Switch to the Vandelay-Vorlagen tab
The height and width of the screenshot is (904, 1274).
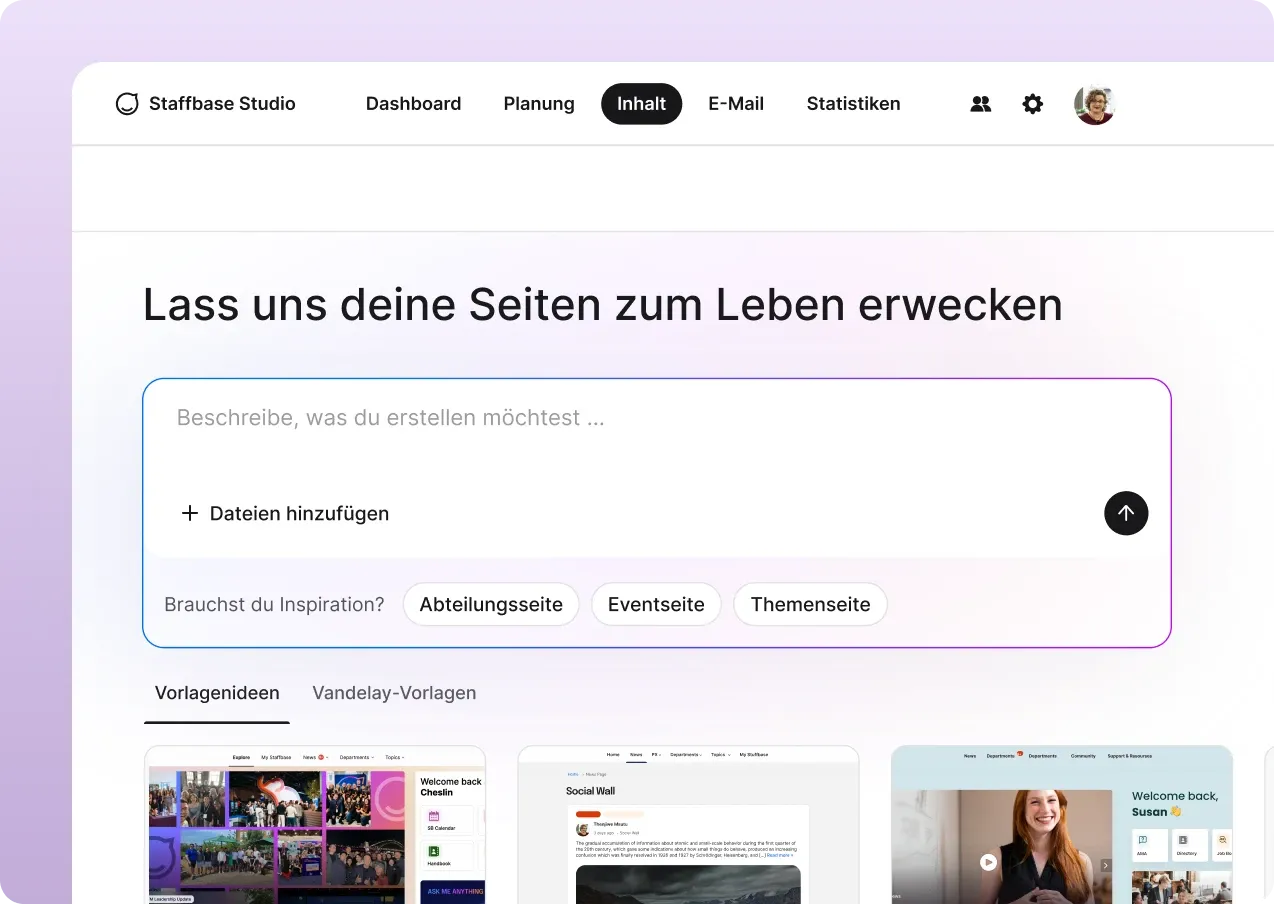394,692
